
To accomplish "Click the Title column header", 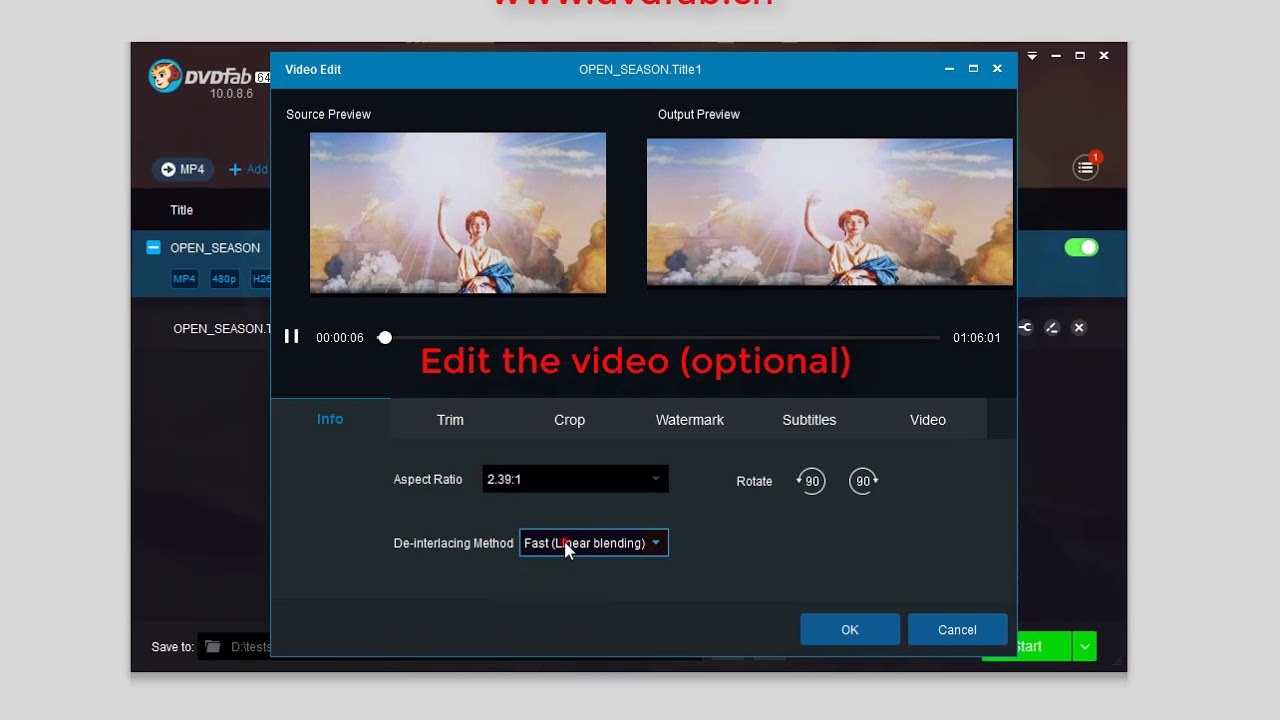I will tap(181, 210).
